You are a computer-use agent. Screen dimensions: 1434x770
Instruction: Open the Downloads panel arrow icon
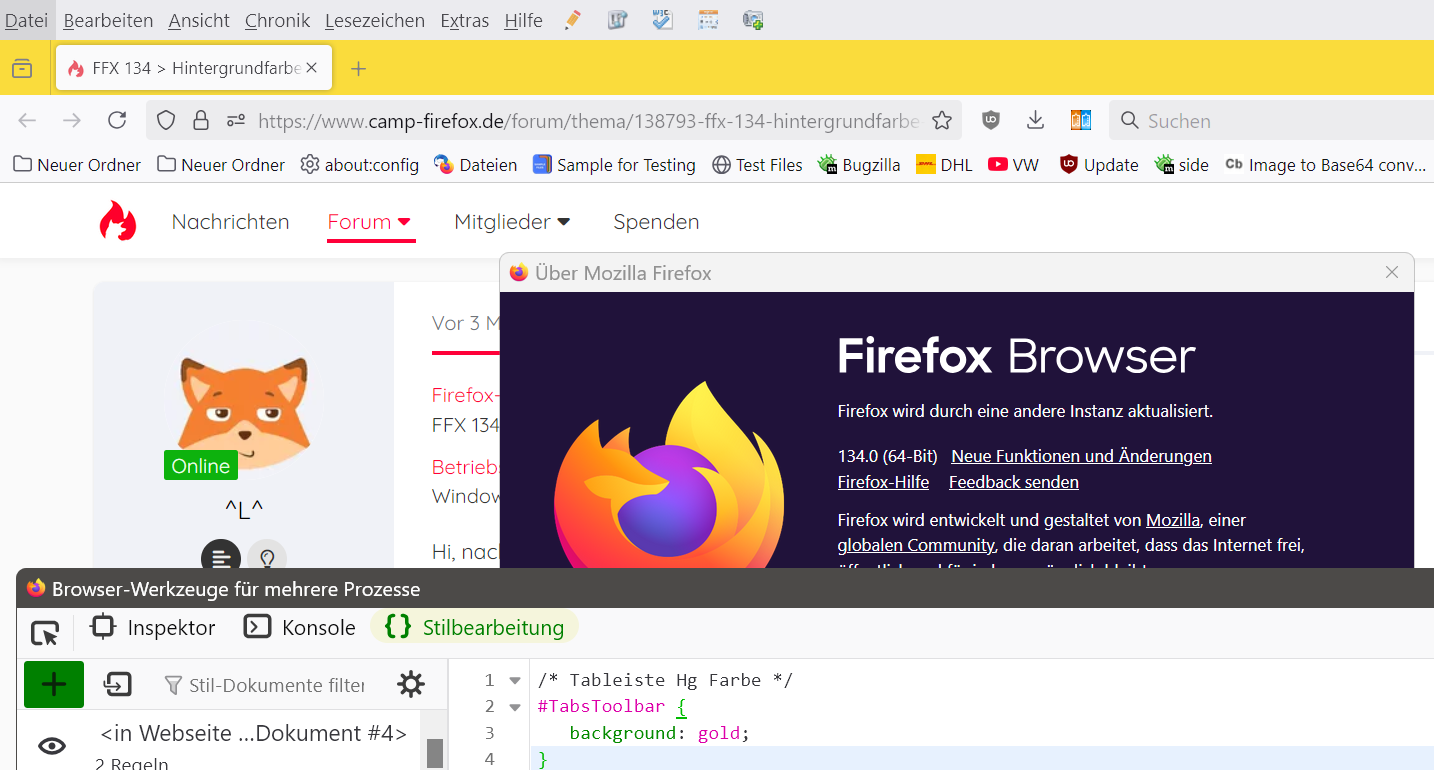[1036, 121]
